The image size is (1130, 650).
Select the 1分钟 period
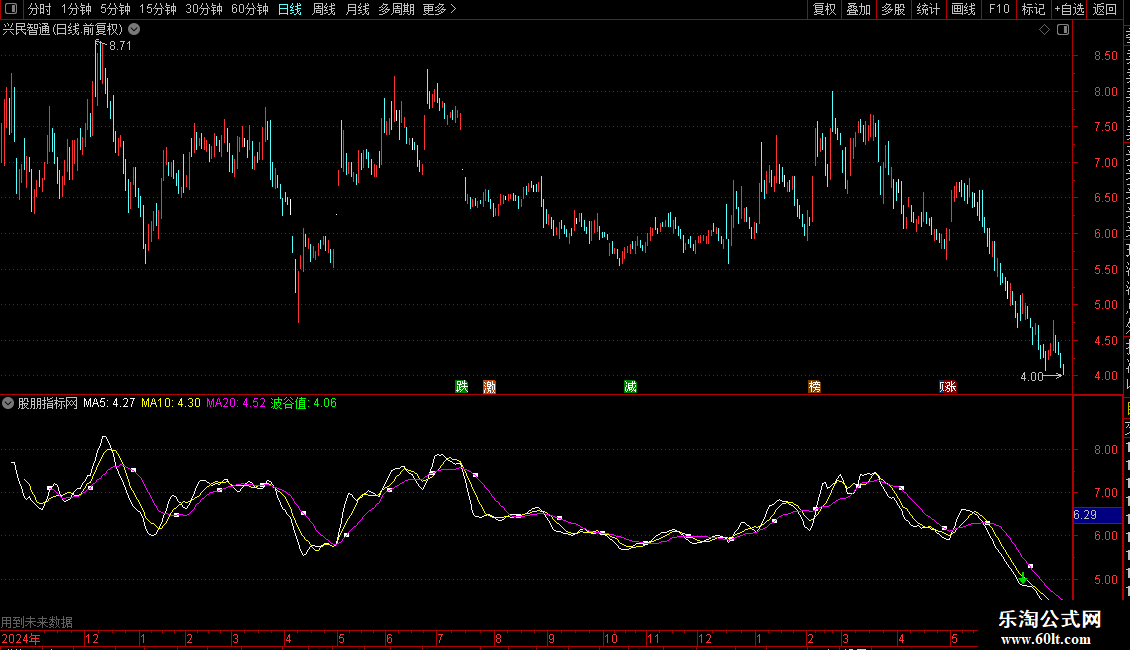pos(76,9)
